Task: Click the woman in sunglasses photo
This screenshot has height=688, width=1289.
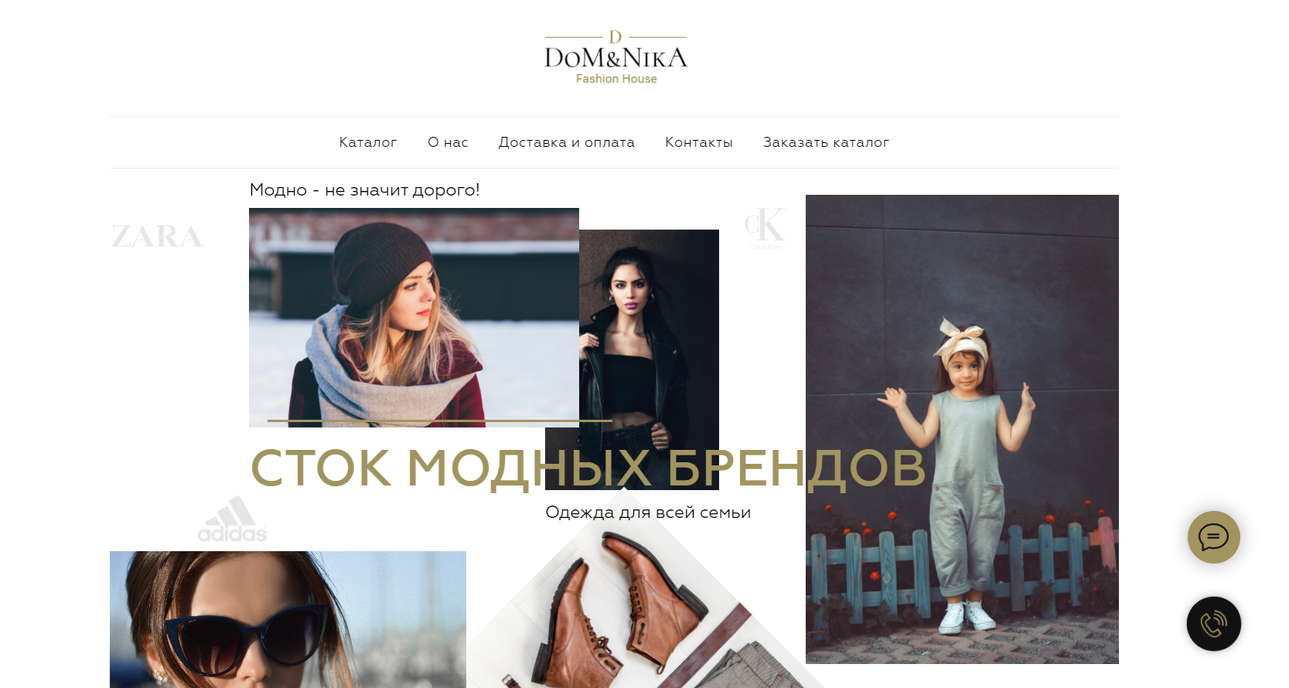Action: 288,619
